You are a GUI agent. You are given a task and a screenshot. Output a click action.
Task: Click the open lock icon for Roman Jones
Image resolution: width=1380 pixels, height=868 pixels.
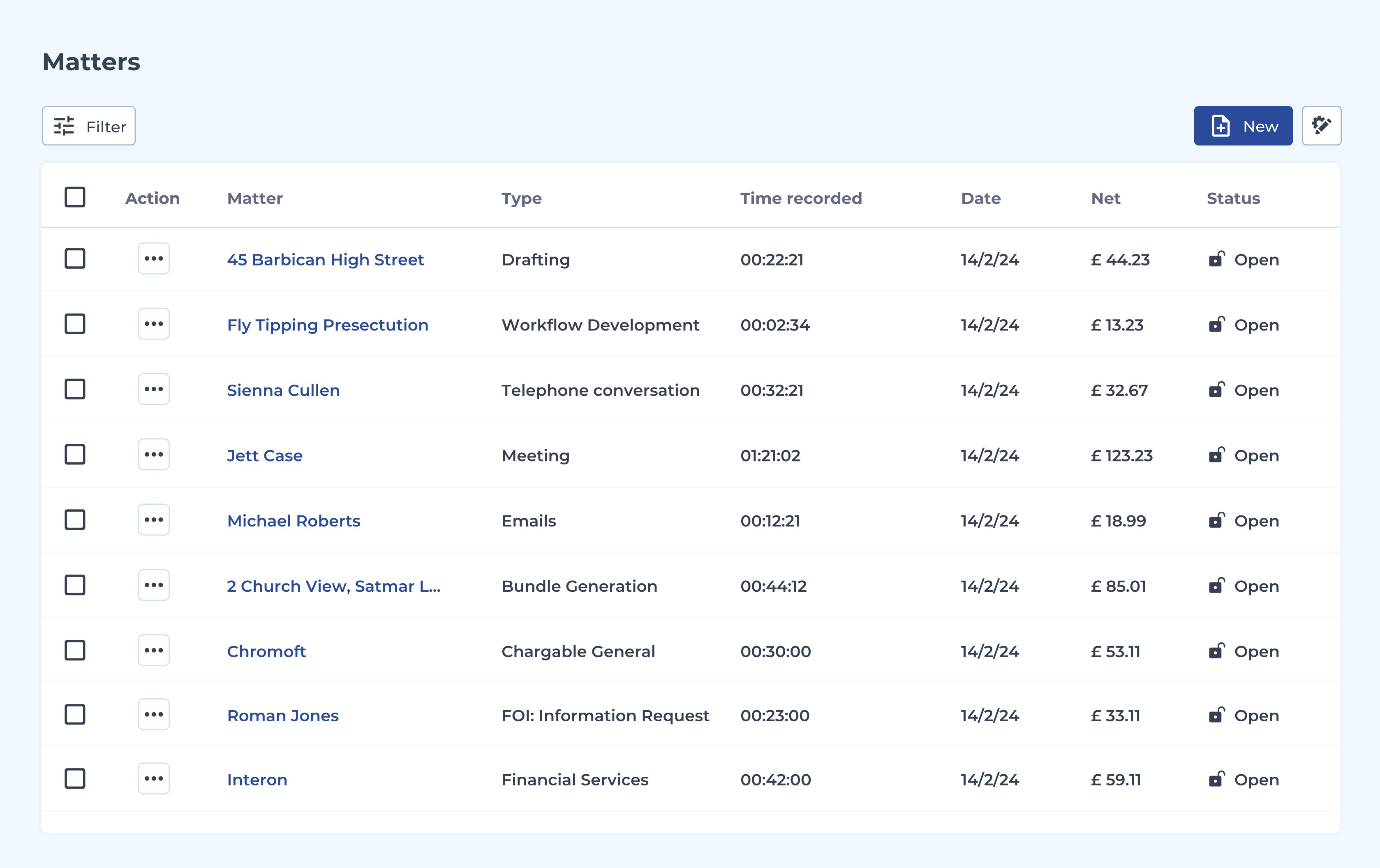(x=1217, y=714)
